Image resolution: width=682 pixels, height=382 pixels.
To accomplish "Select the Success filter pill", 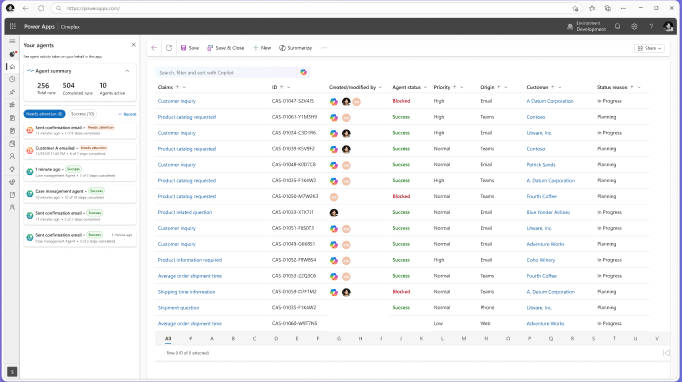I will tap(83, 114).
